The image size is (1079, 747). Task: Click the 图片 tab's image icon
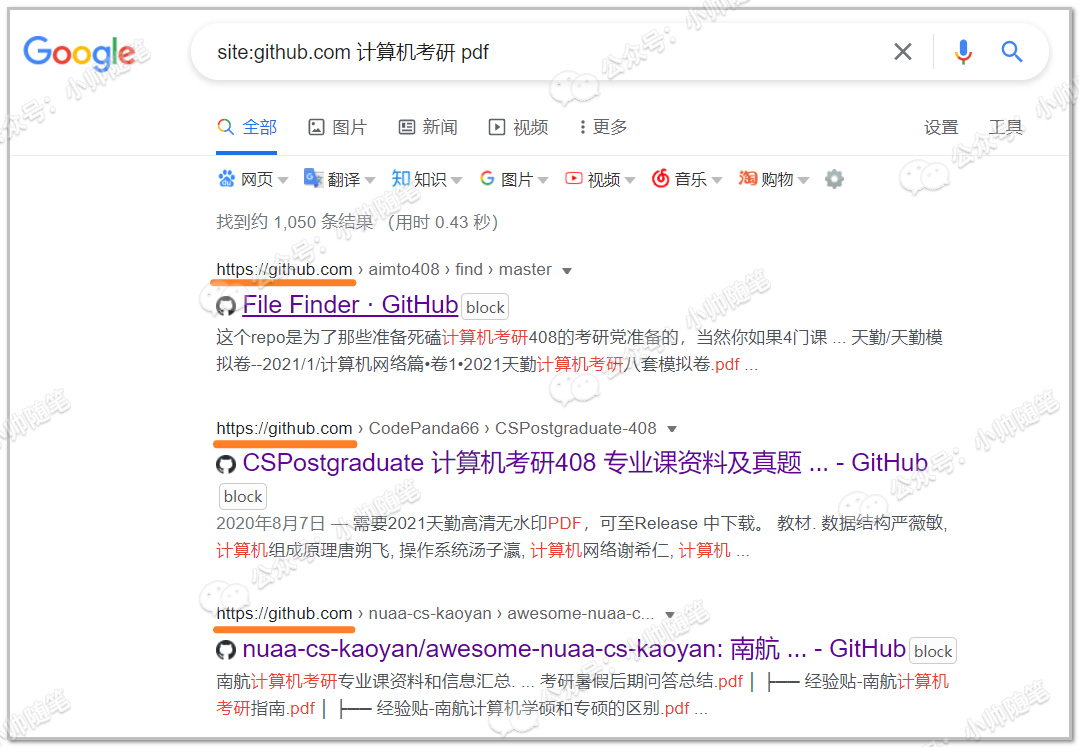pyautogui.click(x=316, y=127)
